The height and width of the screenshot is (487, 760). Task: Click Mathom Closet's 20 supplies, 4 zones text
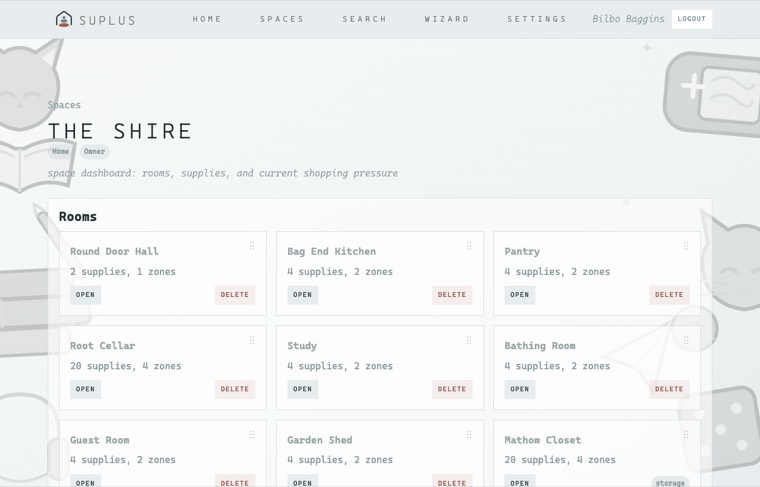point(560,460)
